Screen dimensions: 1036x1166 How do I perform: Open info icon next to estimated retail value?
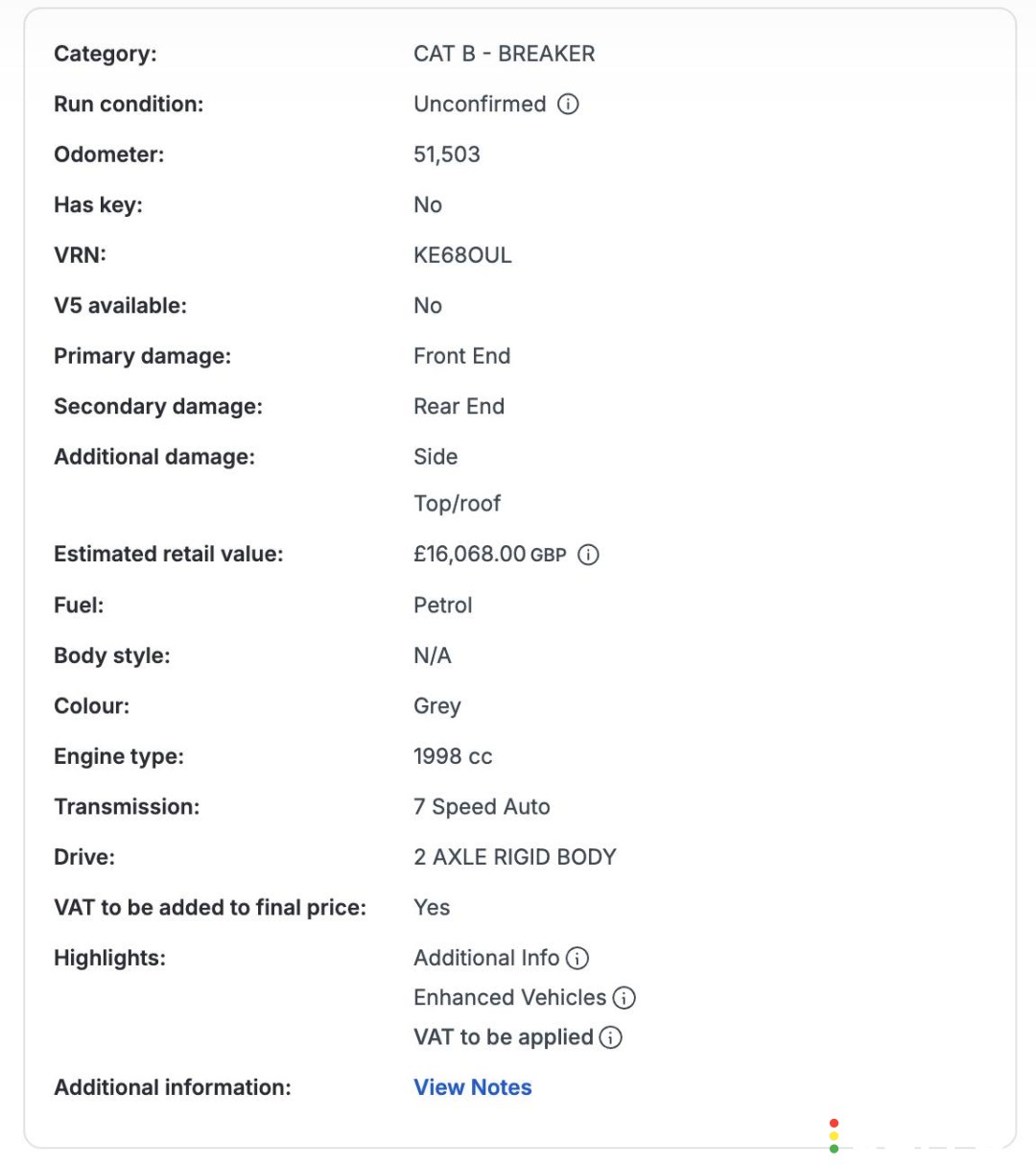point(588,555)
